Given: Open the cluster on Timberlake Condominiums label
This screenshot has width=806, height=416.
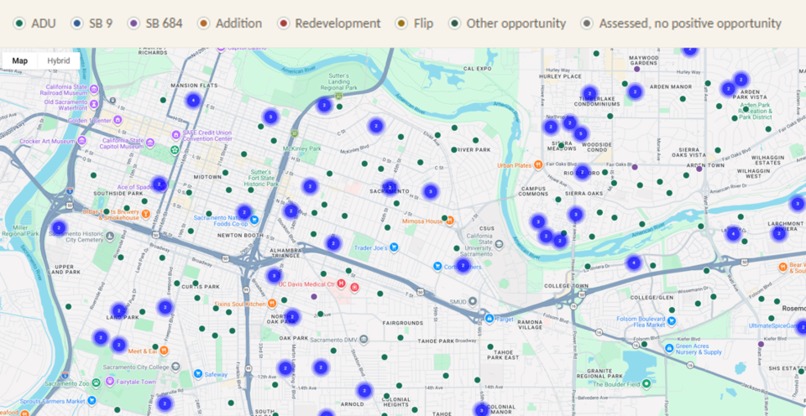Looking at the screenshot, I should pos(590,94).
